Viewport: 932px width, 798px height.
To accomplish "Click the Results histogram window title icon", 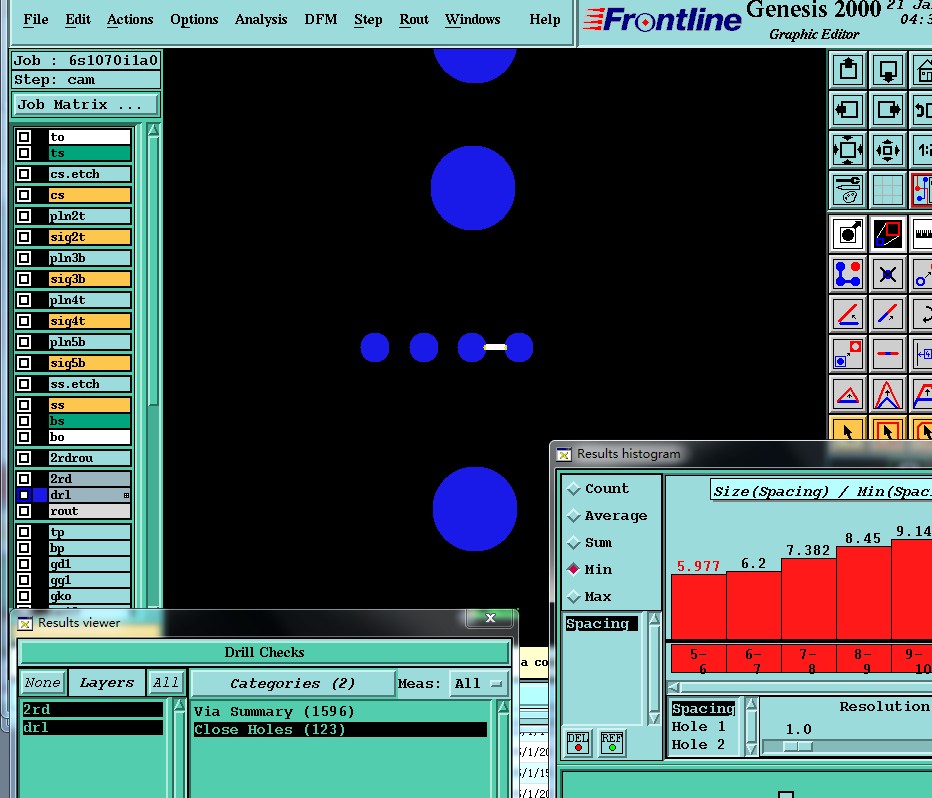I will point(564,455).
